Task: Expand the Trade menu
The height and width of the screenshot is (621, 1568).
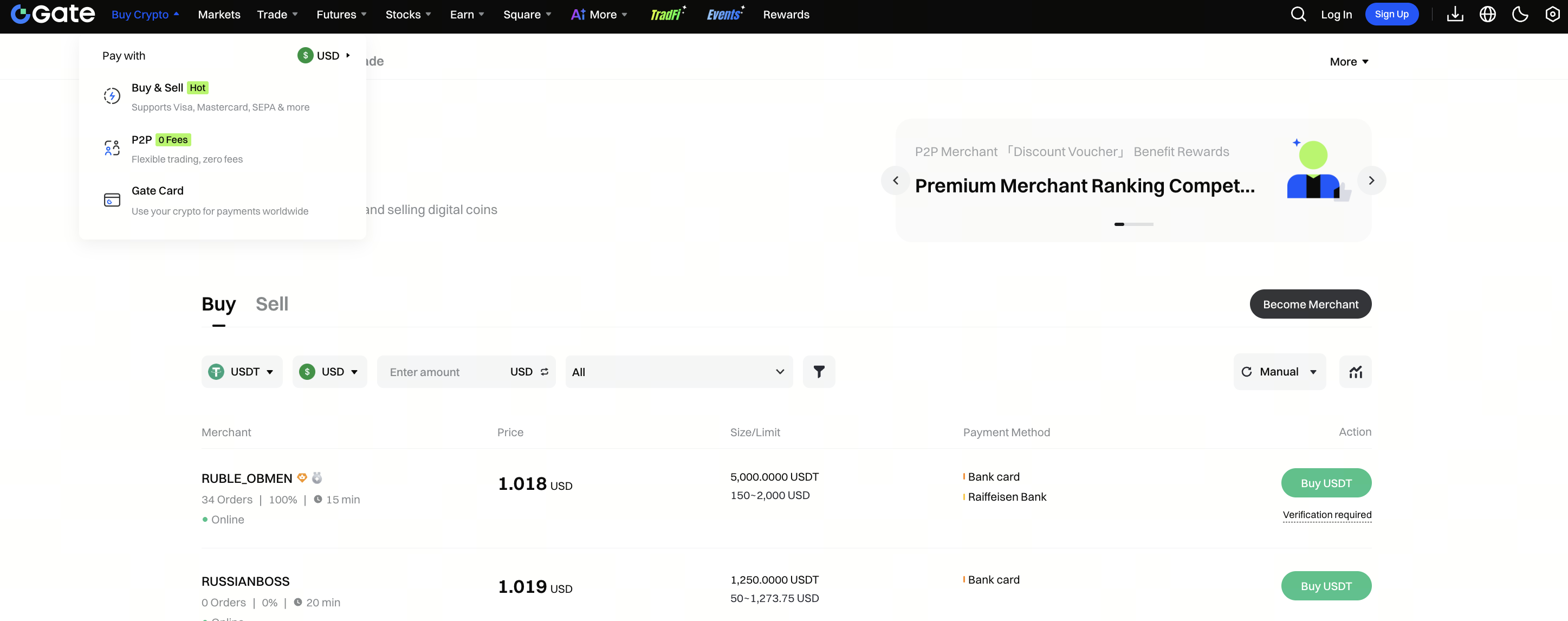Action: (x=277, y=15)
